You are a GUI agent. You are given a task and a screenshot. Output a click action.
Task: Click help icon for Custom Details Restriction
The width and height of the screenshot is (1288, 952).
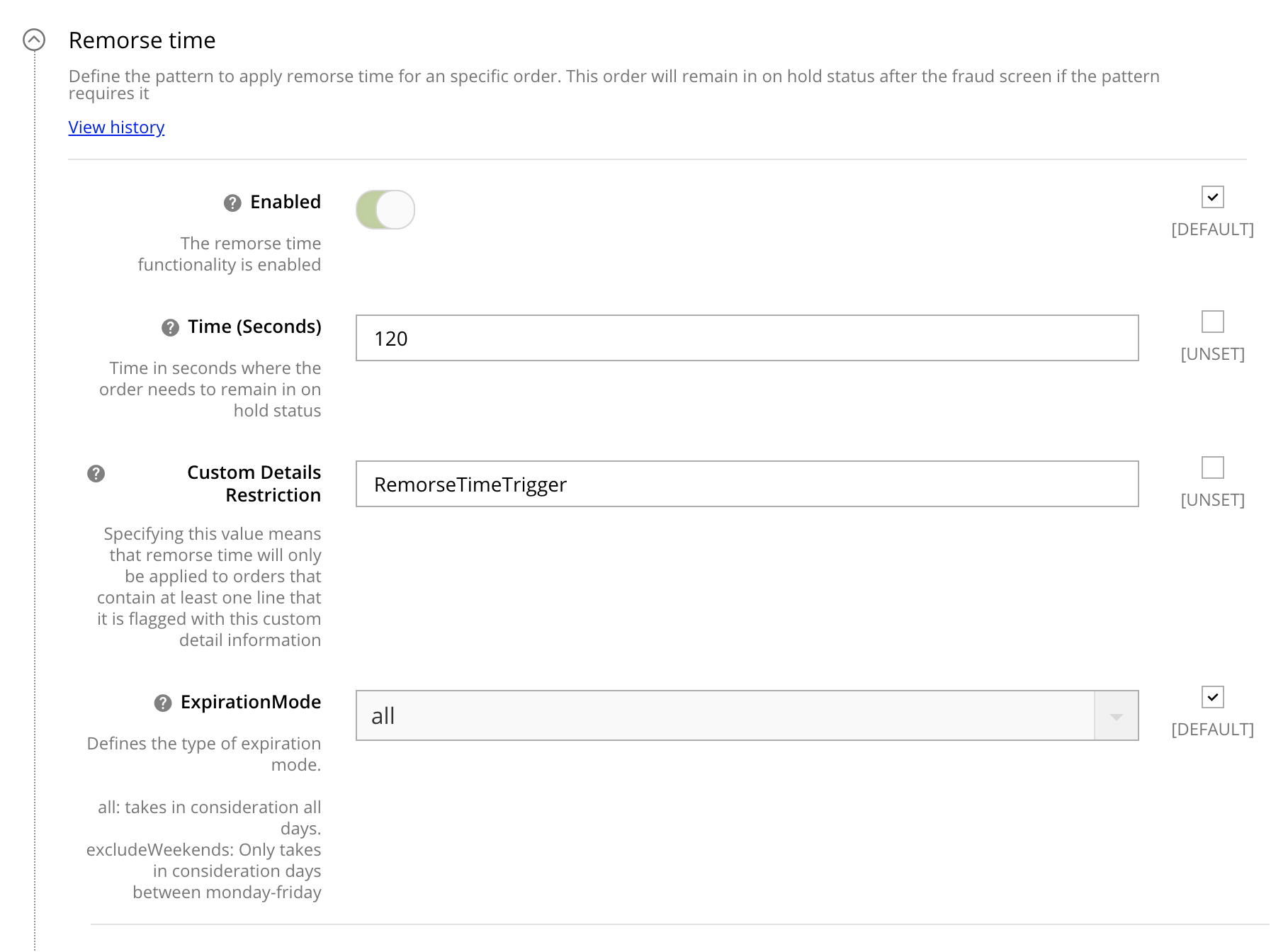[96, 474]
